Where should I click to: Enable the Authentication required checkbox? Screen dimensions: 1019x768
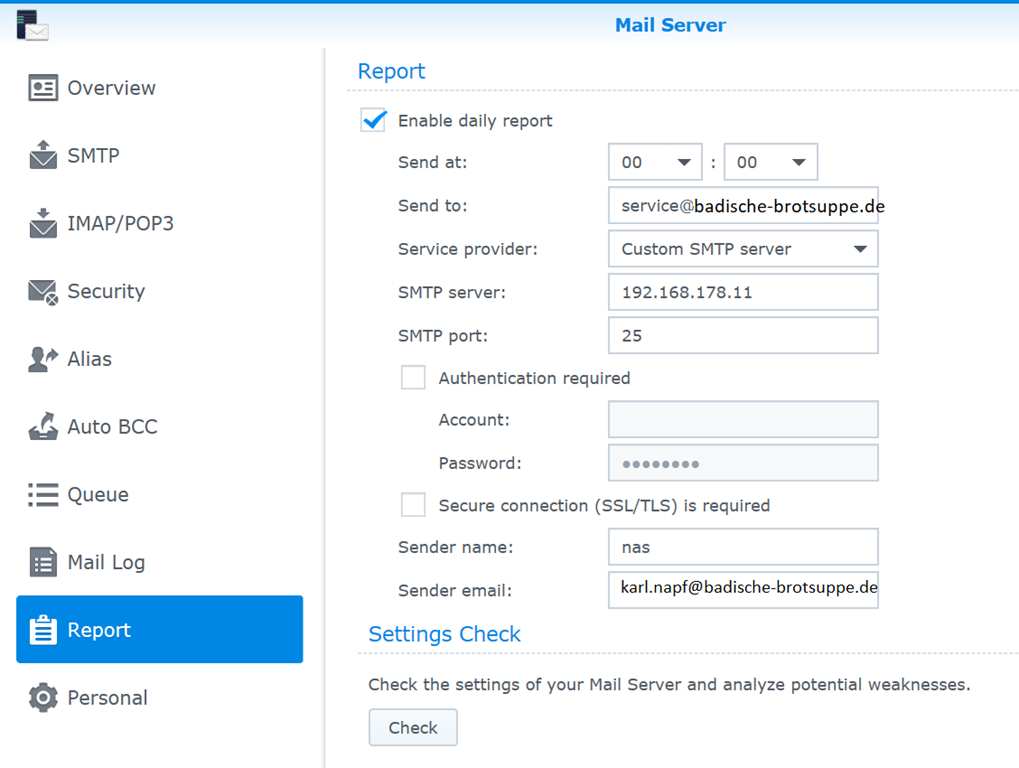click(413, 378)
